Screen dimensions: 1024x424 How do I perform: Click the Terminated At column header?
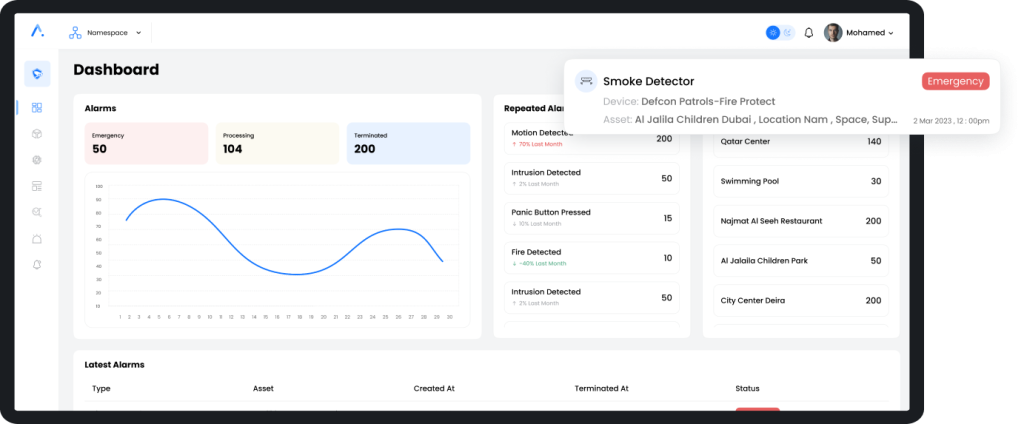tap(601, 389)
